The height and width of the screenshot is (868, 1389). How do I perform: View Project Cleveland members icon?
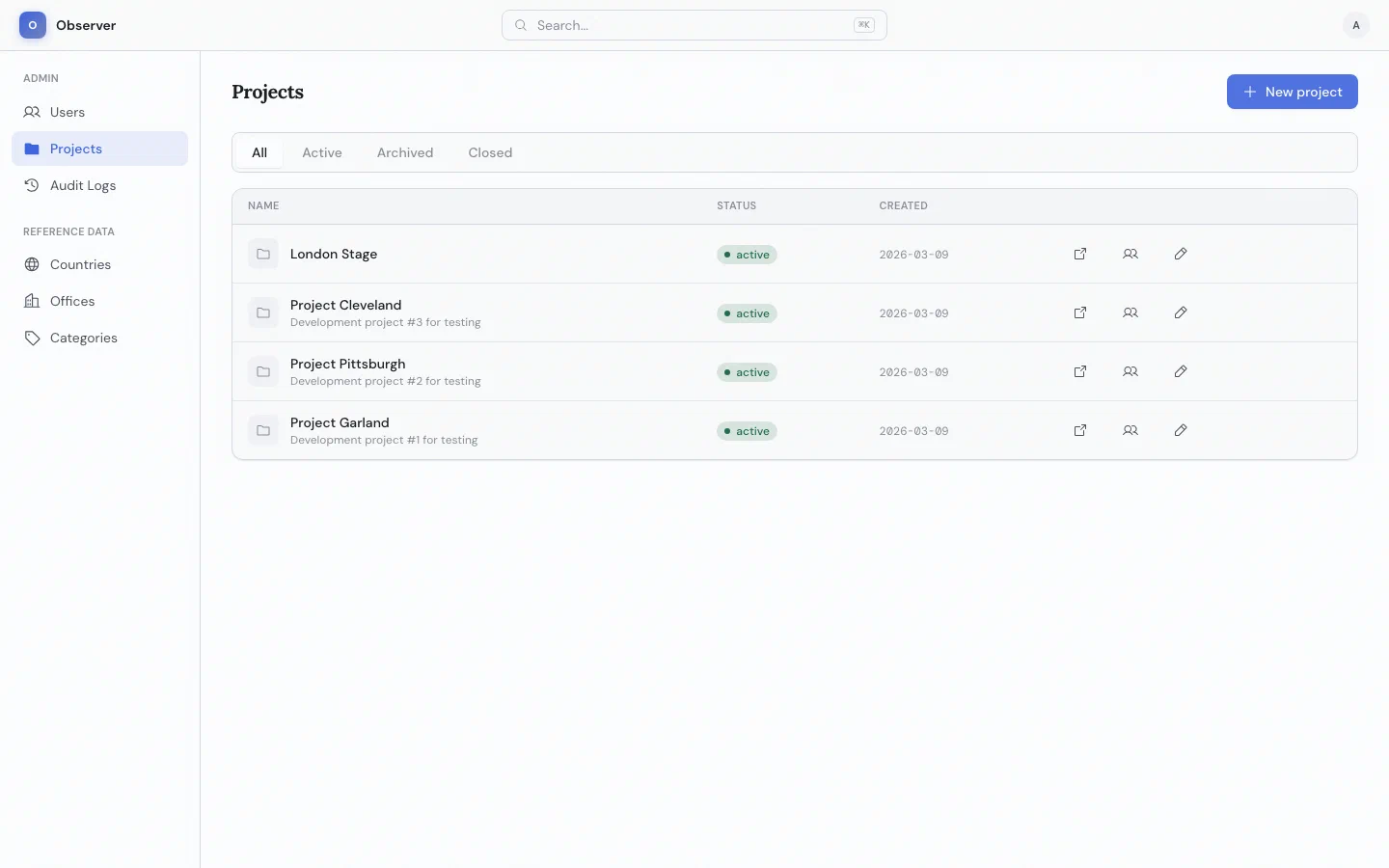[1130, 312]
